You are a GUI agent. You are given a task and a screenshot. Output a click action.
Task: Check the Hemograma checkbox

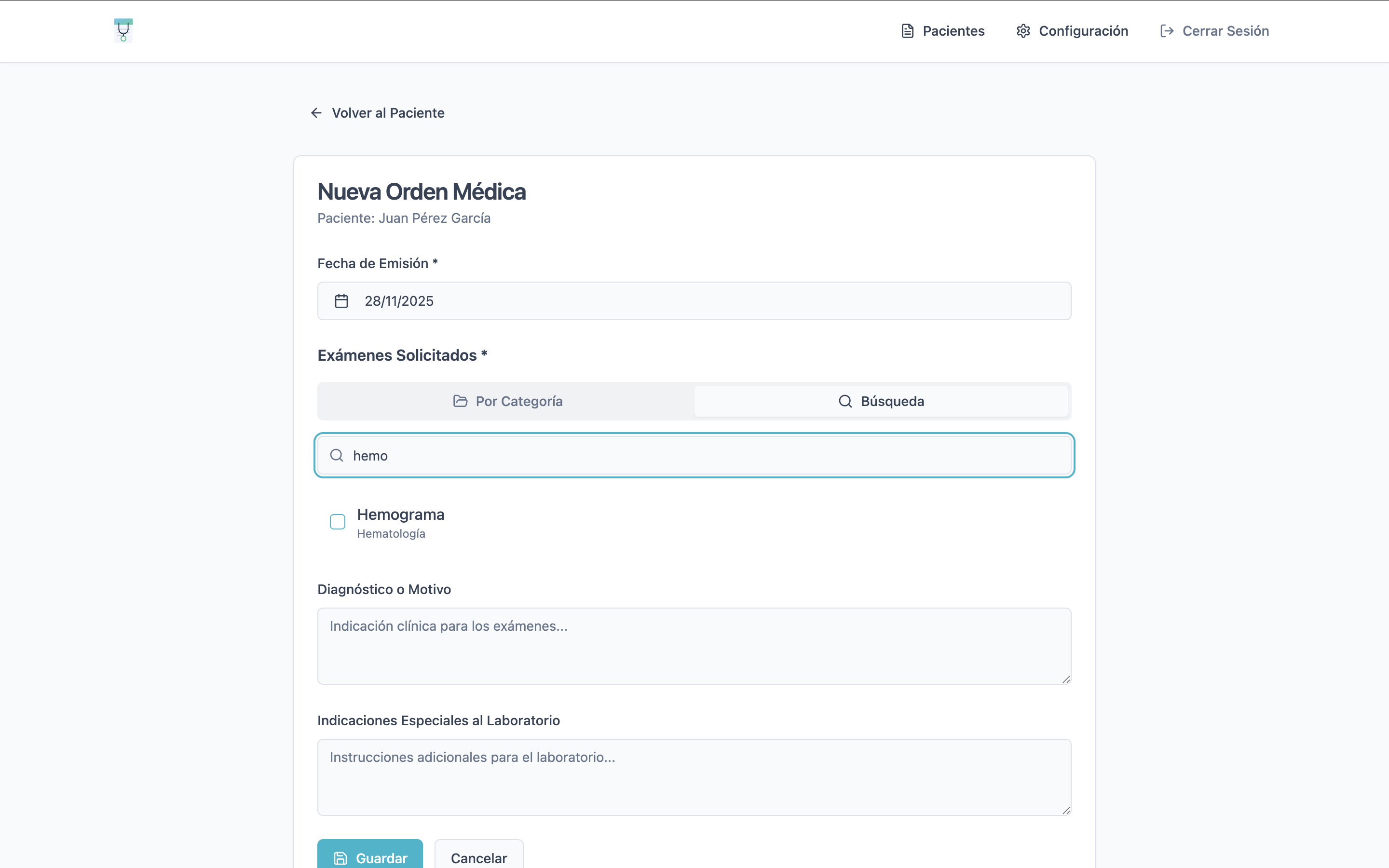338,521
